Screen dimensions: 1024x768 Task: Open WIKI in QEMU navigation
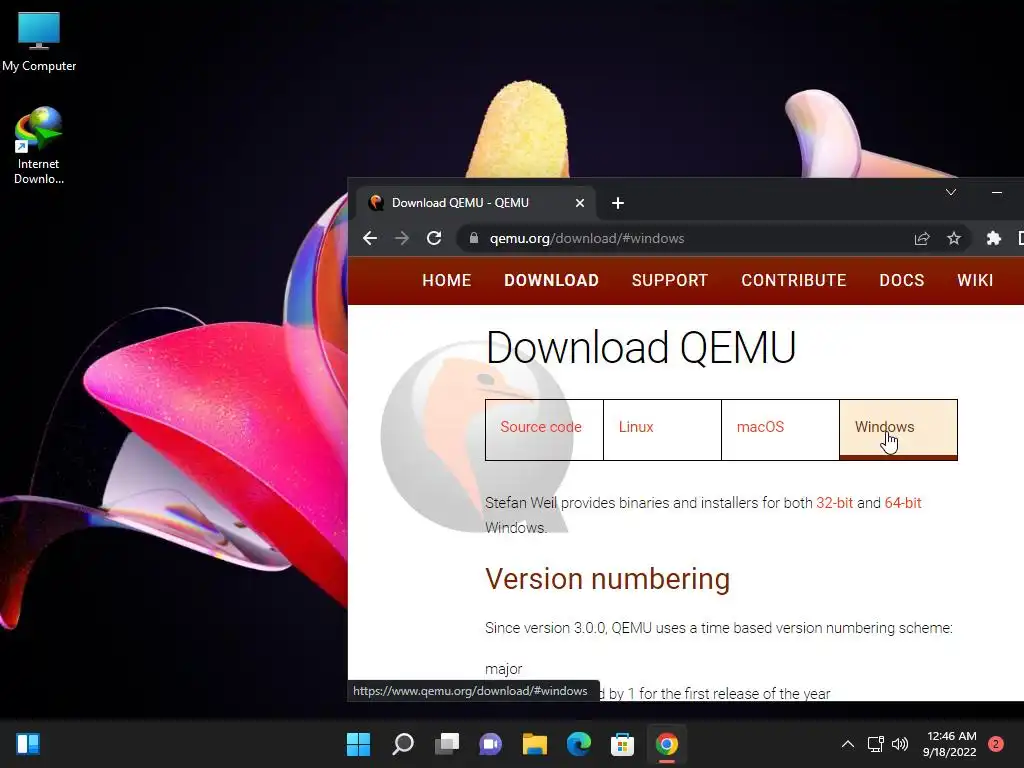pos(975,281)
